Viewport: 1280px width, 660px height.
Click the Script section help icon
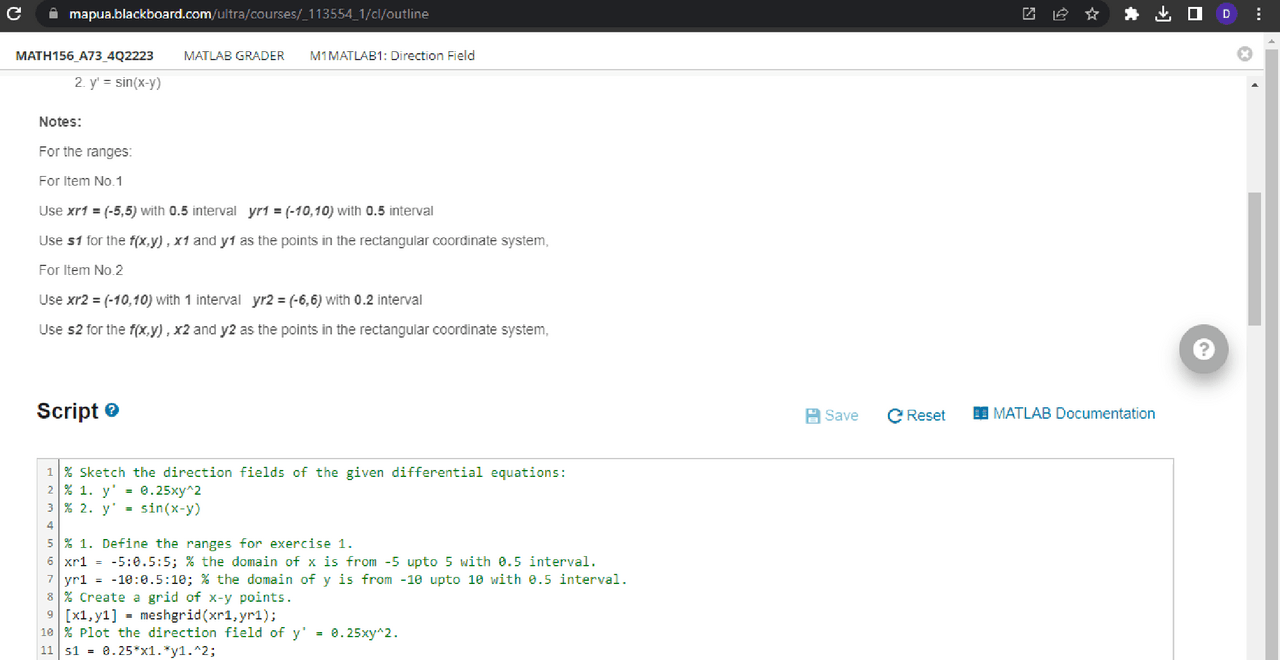[110, 409]
